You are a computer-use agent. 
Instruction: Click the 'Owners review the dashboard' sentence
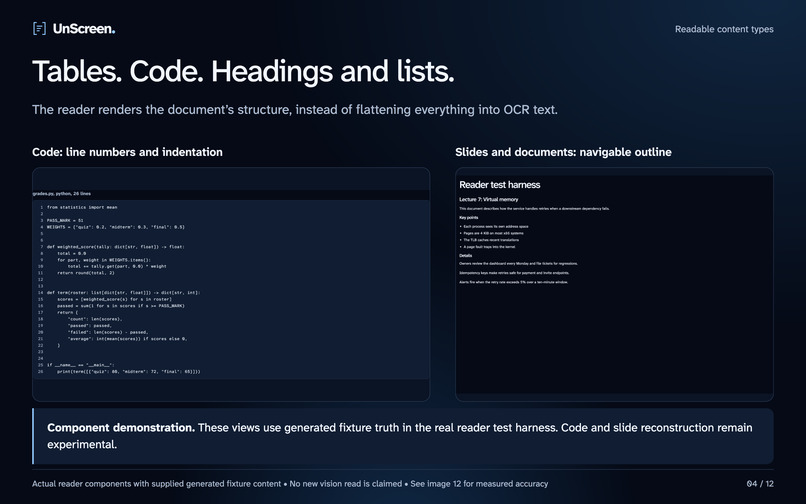pos(518,264)
